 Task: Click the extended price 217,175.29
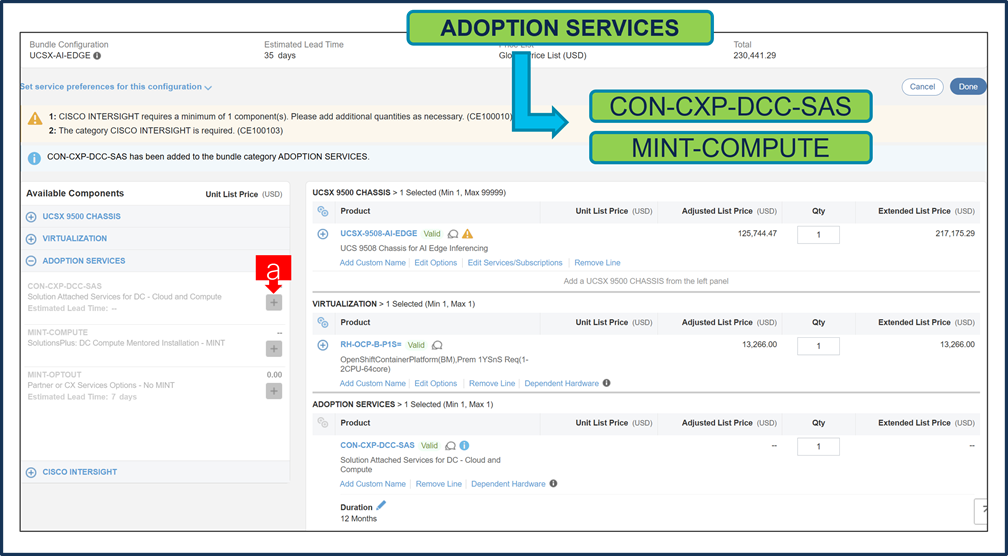955,234
